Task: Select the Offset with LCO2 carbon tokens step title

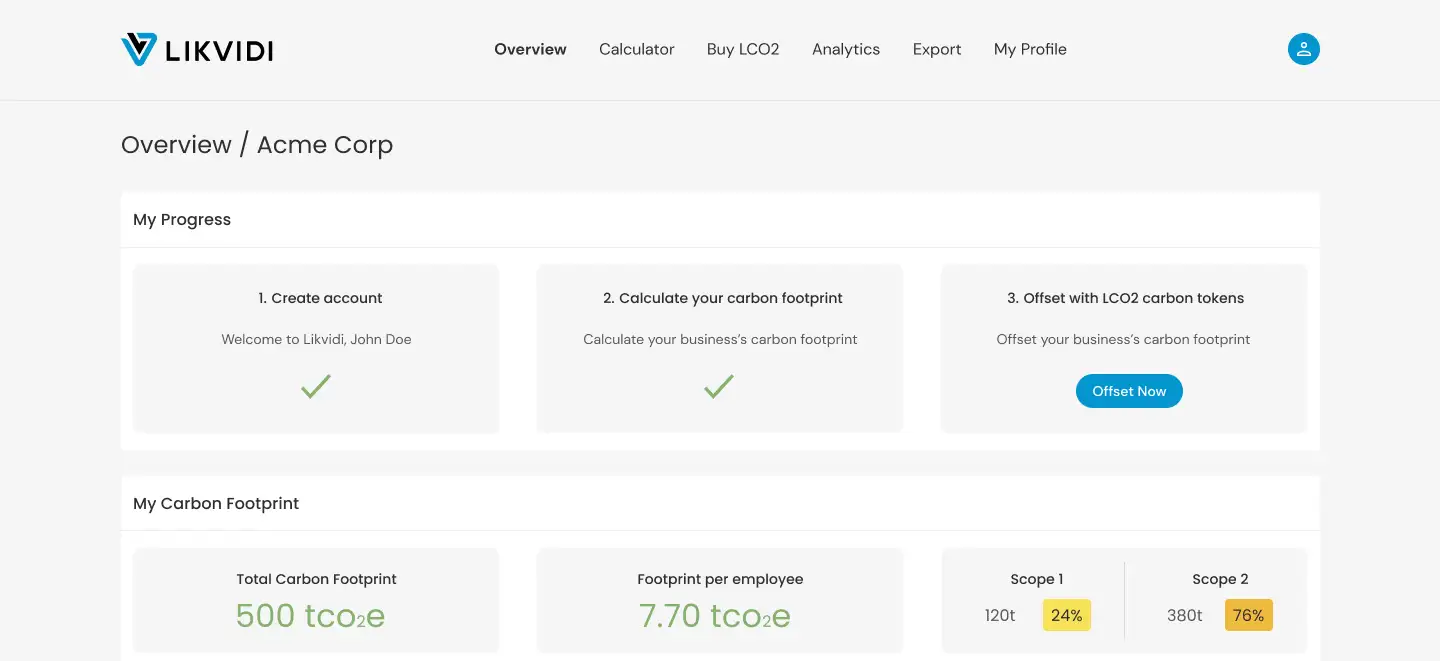Action: [1125, 298]
